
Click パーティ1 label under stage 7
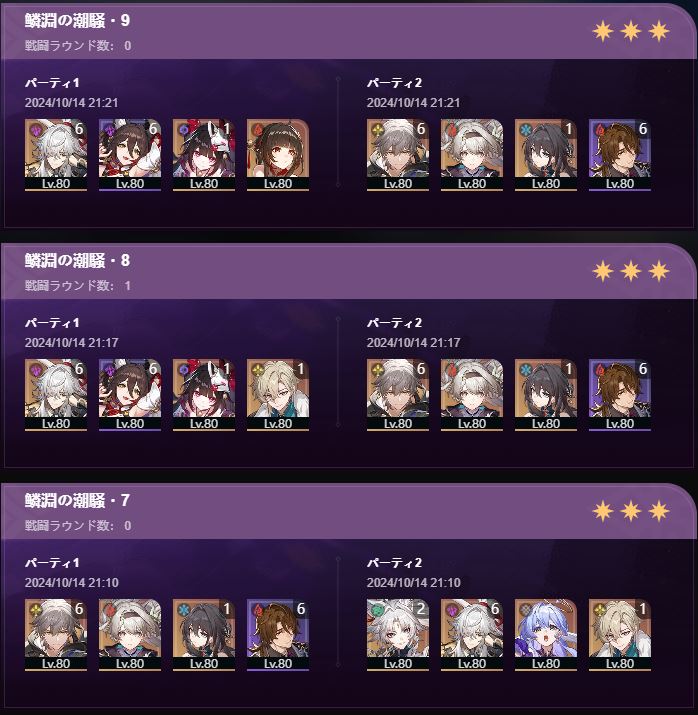pos(52,563)
